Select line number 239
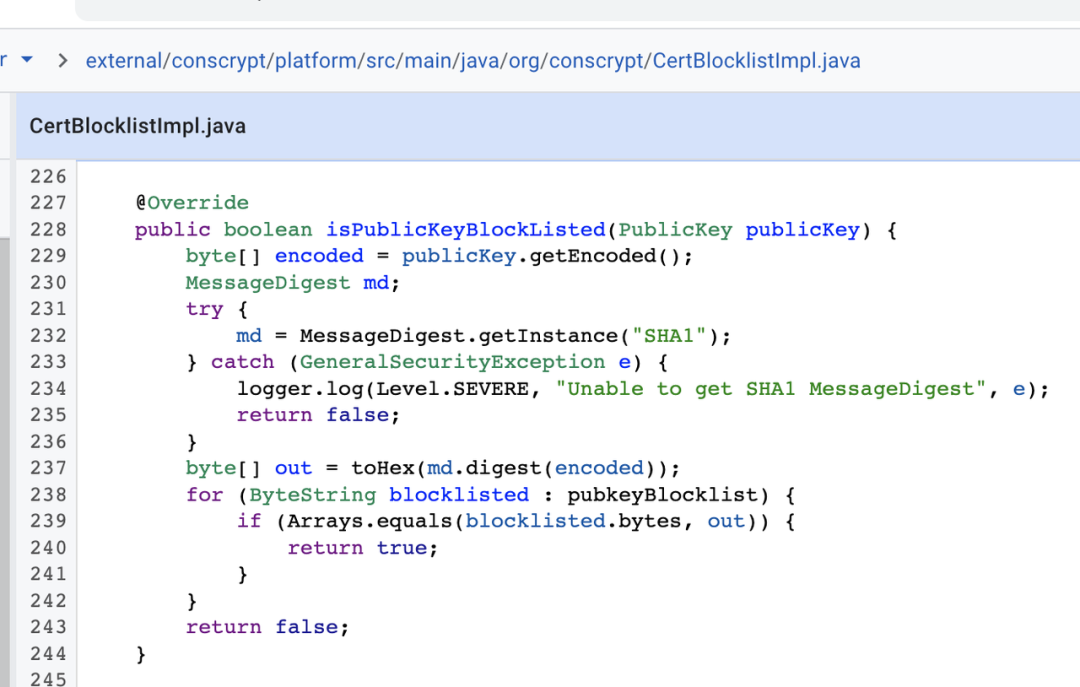This screenshot has height=687, width=1080. (48, 521)
